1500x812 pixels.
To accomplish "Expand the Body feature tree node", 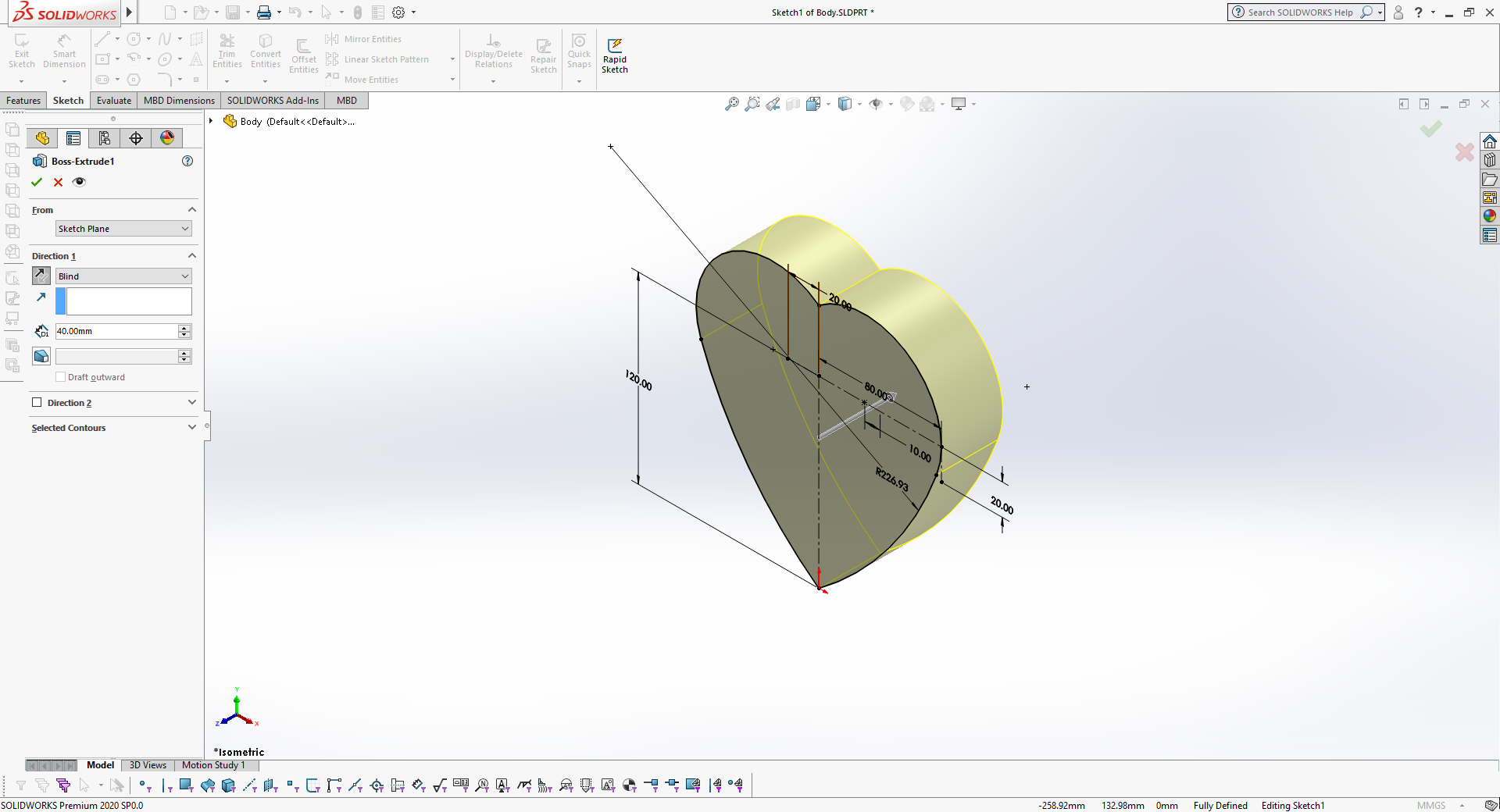I will pyautogui.click(x=211, y=121).
